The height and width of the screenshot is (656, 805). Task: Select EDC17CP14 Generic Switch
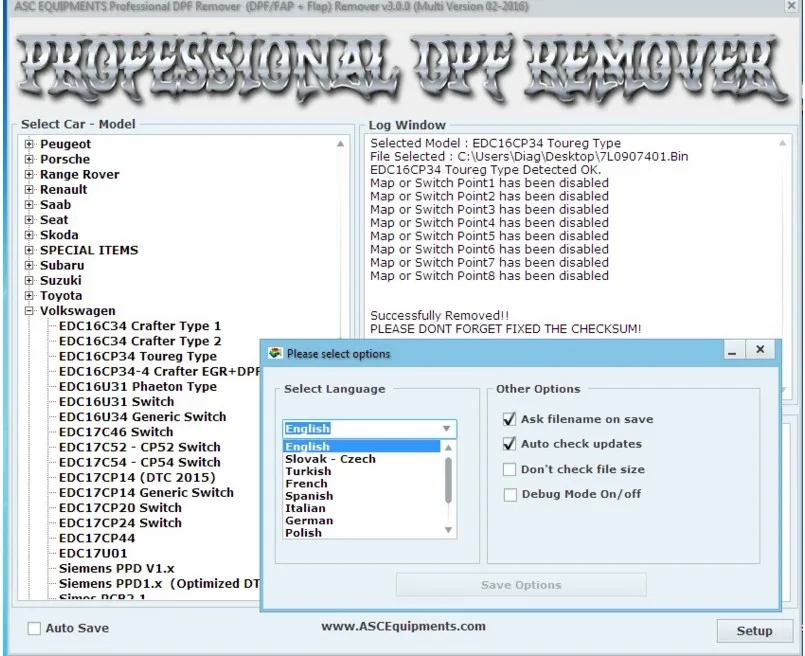pyautogui.click(x=146, y=492)
